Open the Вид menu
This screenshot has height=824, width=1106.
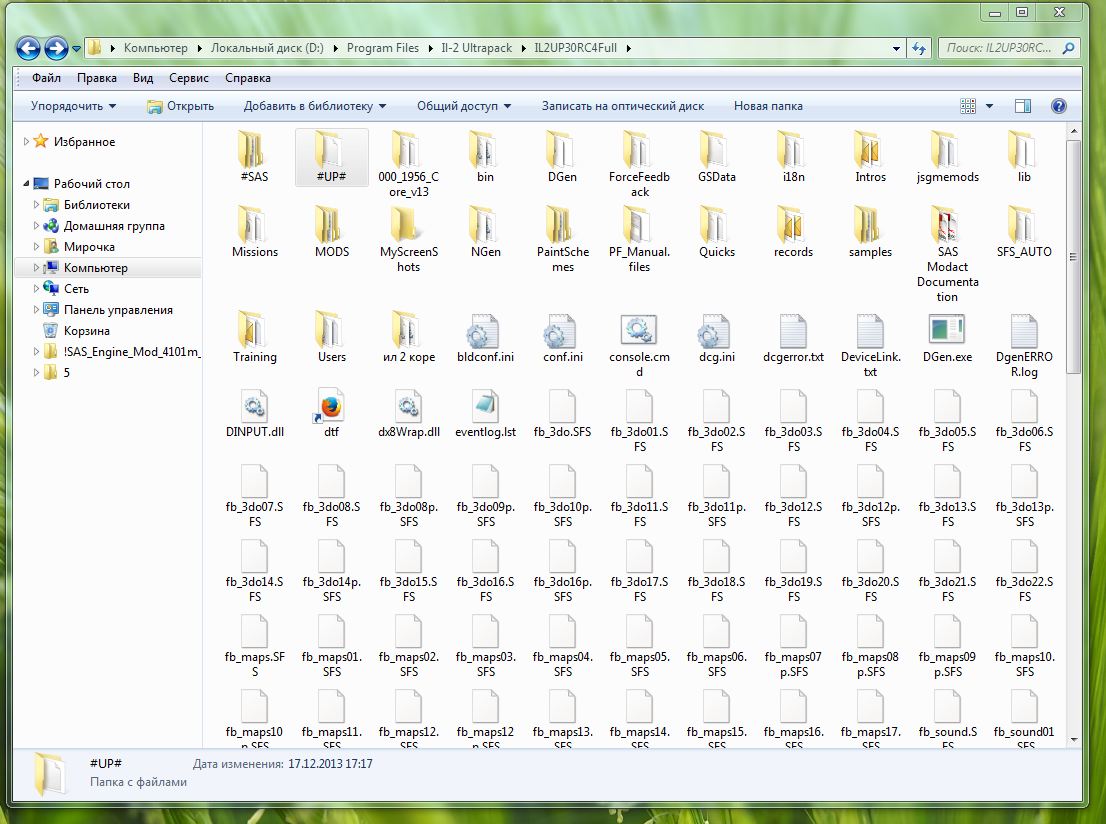coord(143,78)
